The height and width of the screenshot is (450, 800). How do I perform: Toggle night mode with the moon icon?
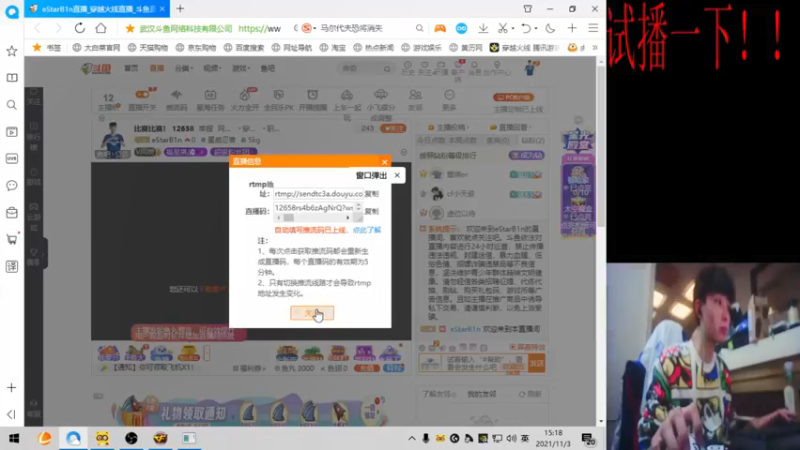coord(550,29)
